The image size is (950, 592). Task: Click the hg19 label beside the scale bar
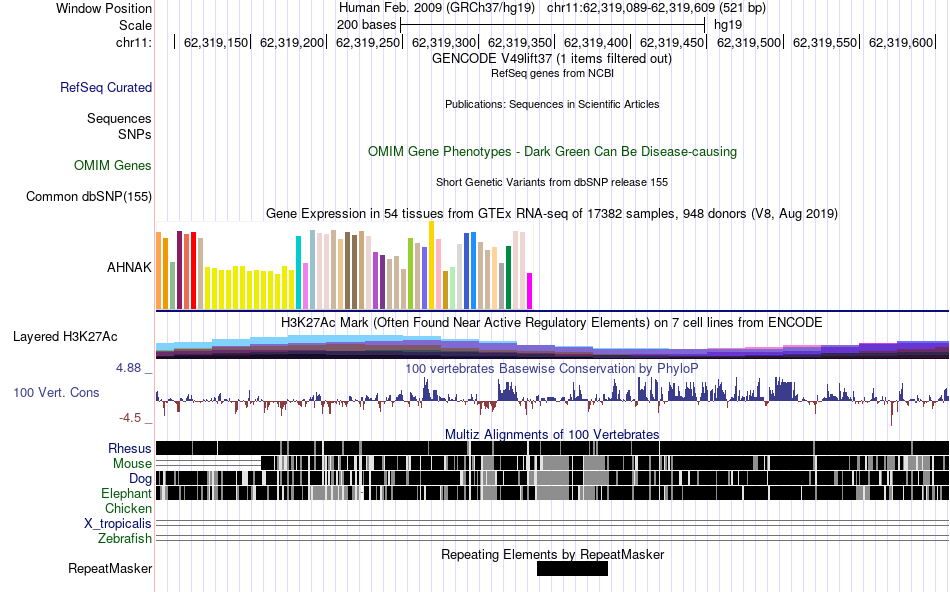coord(728,25)
